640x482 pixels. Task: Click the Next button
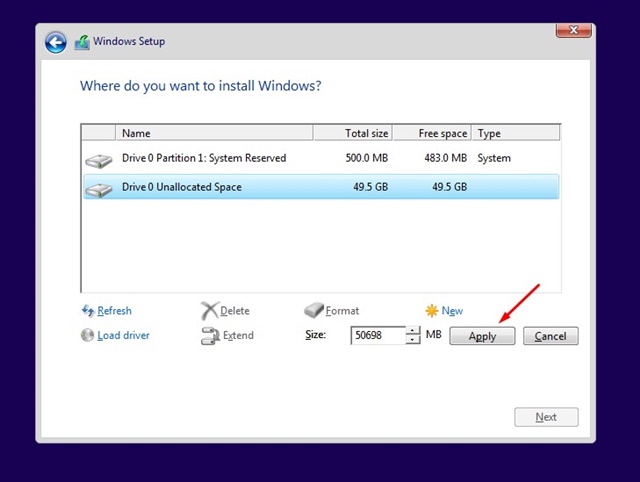click(x=546, y=417)
